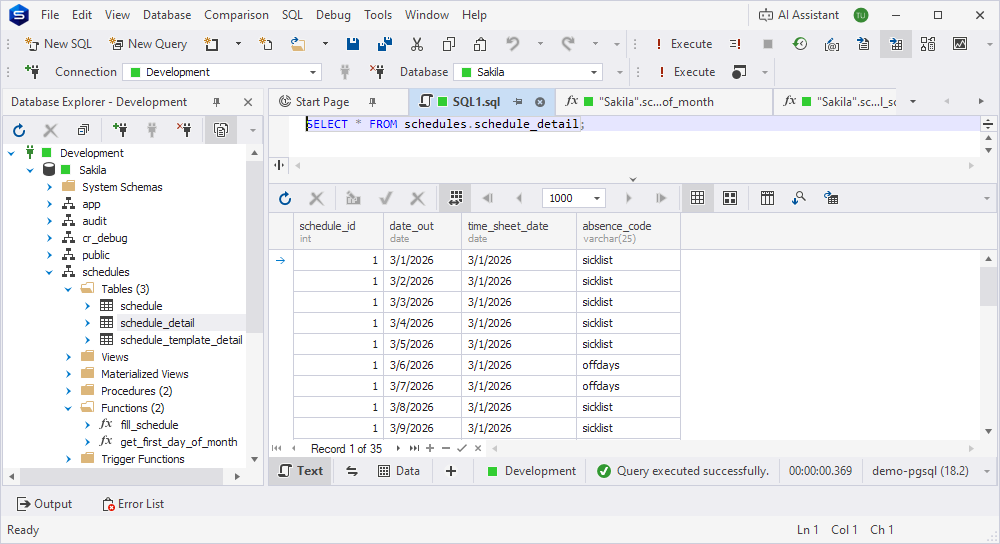Viewport: 1000px width, 544px height.
Task: Switch results to card view
Action: coord(730,198)
